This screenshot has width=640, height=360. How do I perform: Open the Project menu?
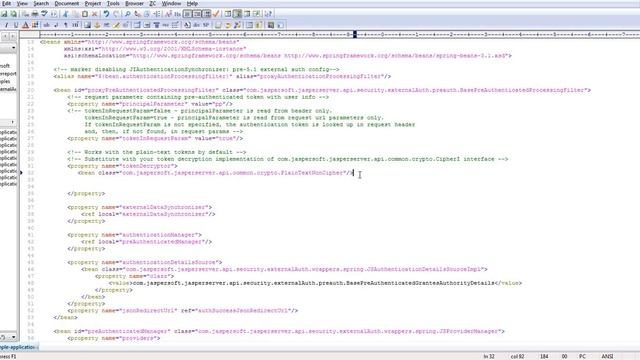pyautogui.click(x=93, y=3)
